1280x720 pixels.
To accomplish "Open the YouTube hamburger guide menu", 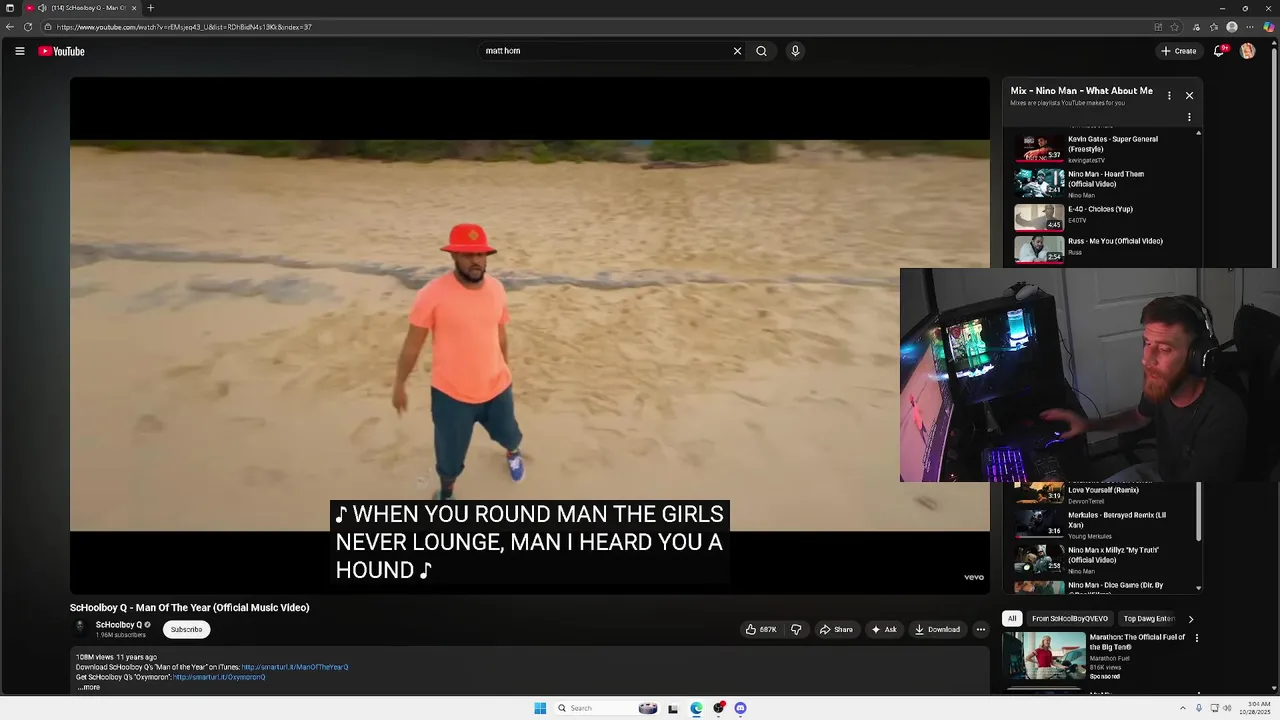I will (x=19, y=51).
